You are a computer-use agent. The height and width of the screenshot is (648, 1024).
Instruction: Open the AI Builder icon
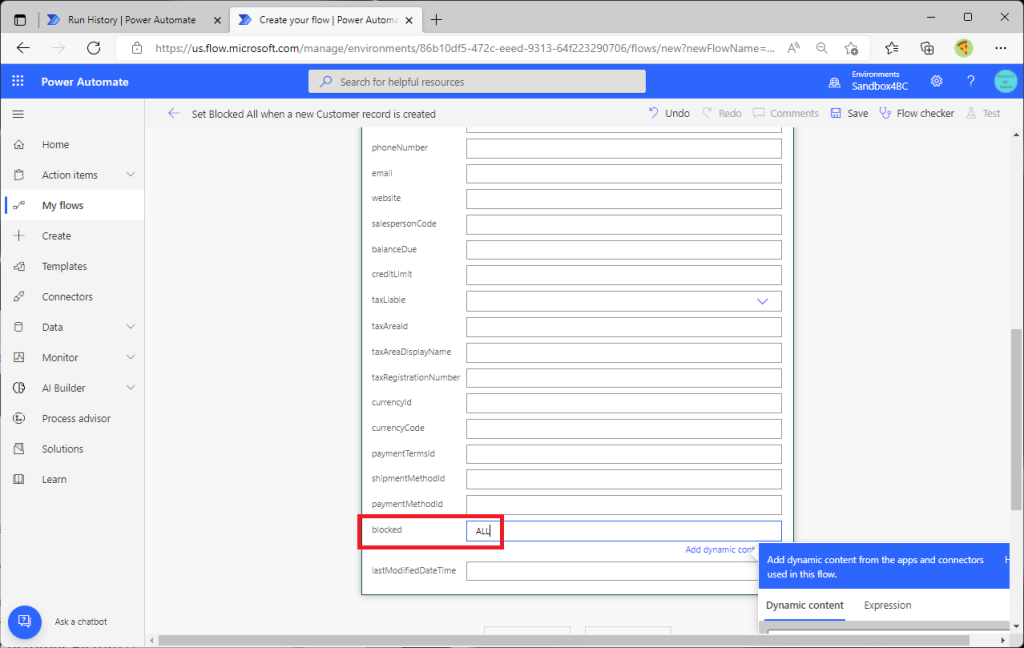point(19,388)
